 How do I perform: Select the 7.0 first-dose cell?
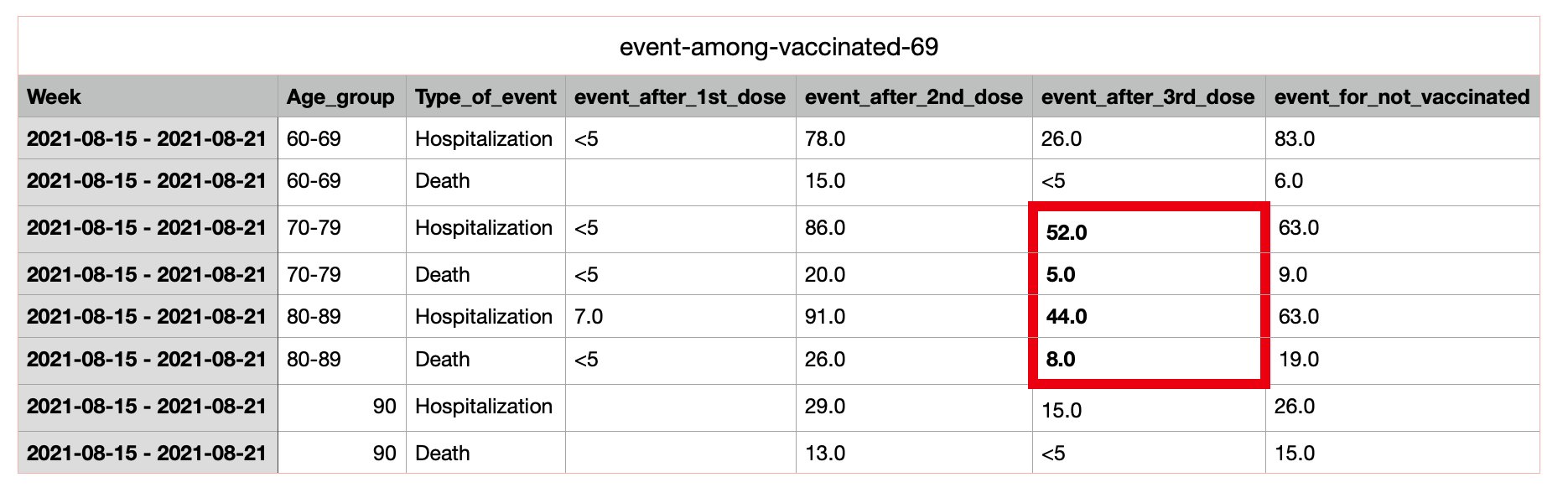point(589,317)
